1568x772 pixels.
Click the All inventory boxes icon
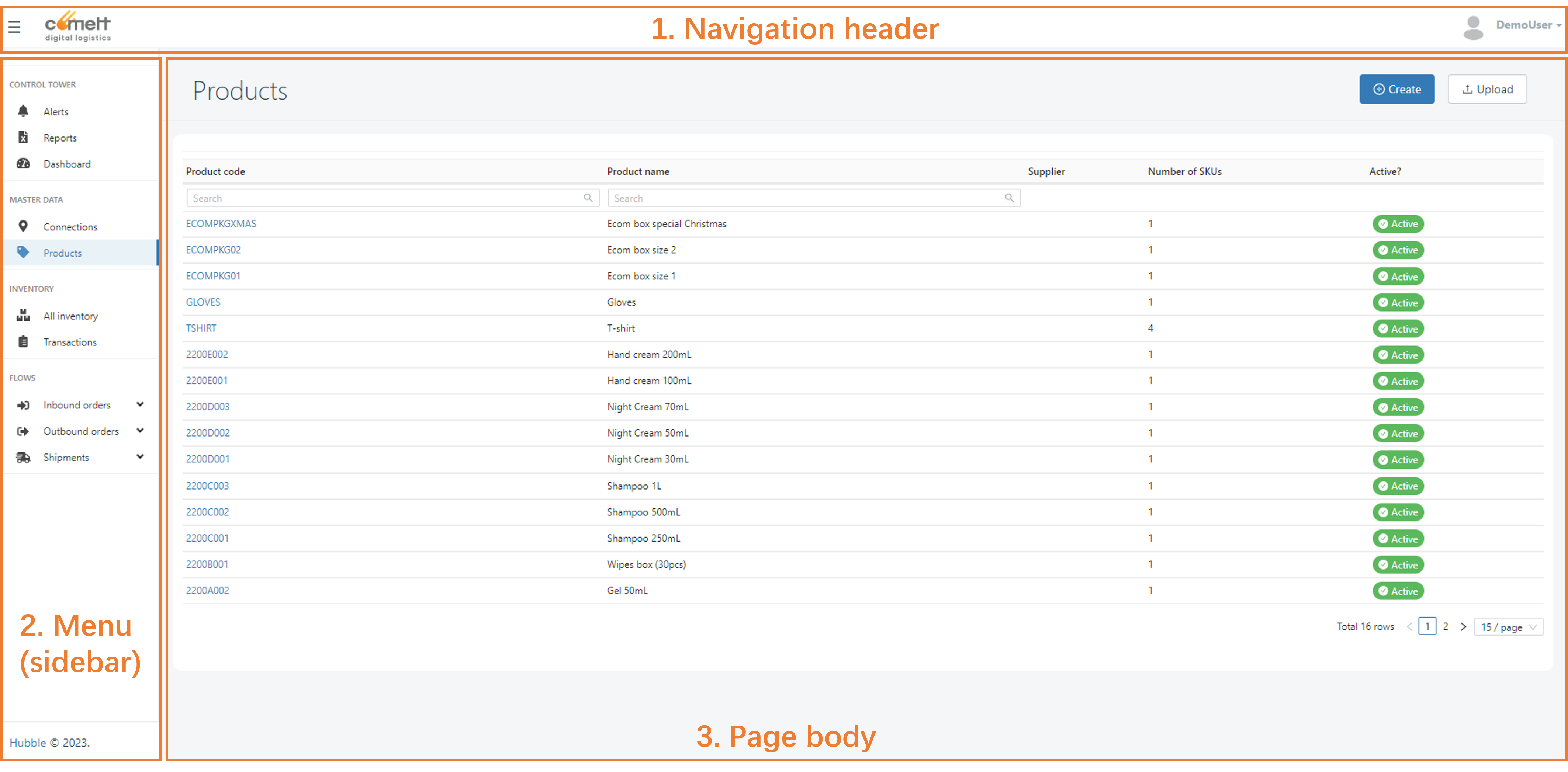23,316
